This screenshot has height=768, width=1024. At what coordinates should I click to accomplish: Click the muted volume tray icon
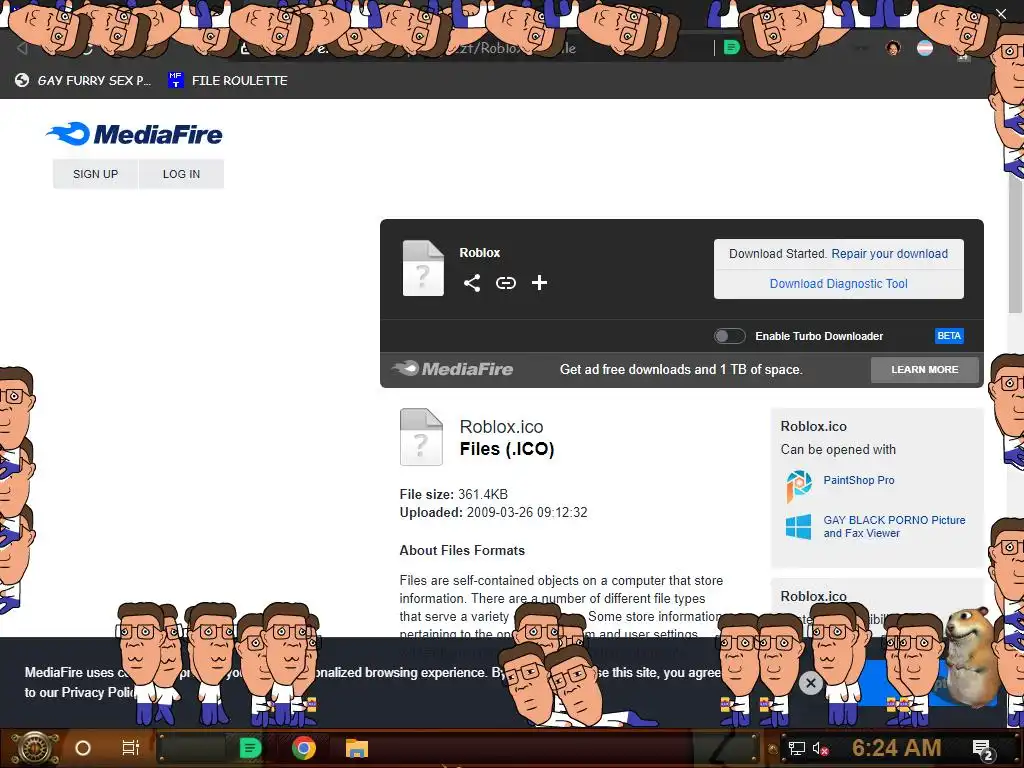(x=820, y=748)
